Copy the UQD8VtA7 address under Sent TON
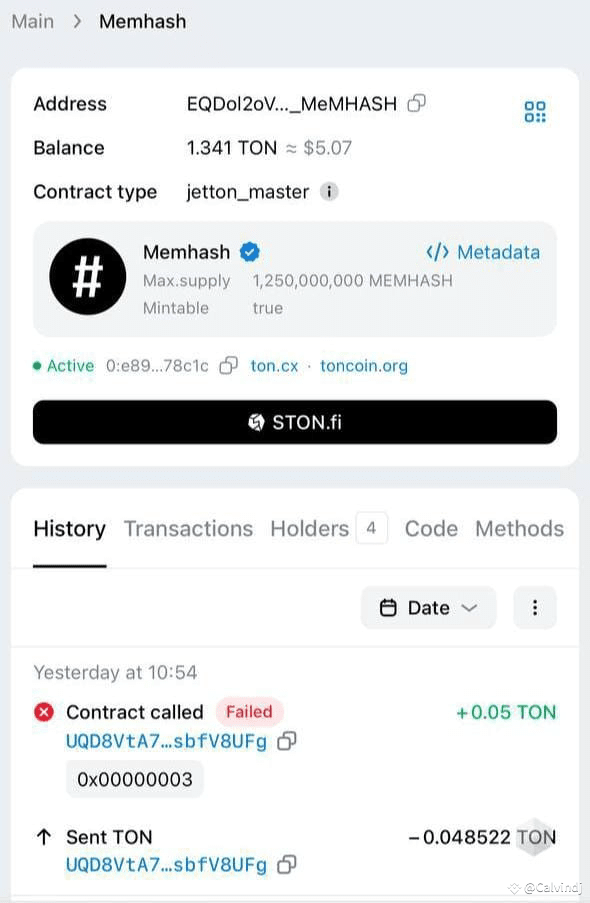This screenshot has width=590, height=903. pyautogui.click(x=287, y=864)
